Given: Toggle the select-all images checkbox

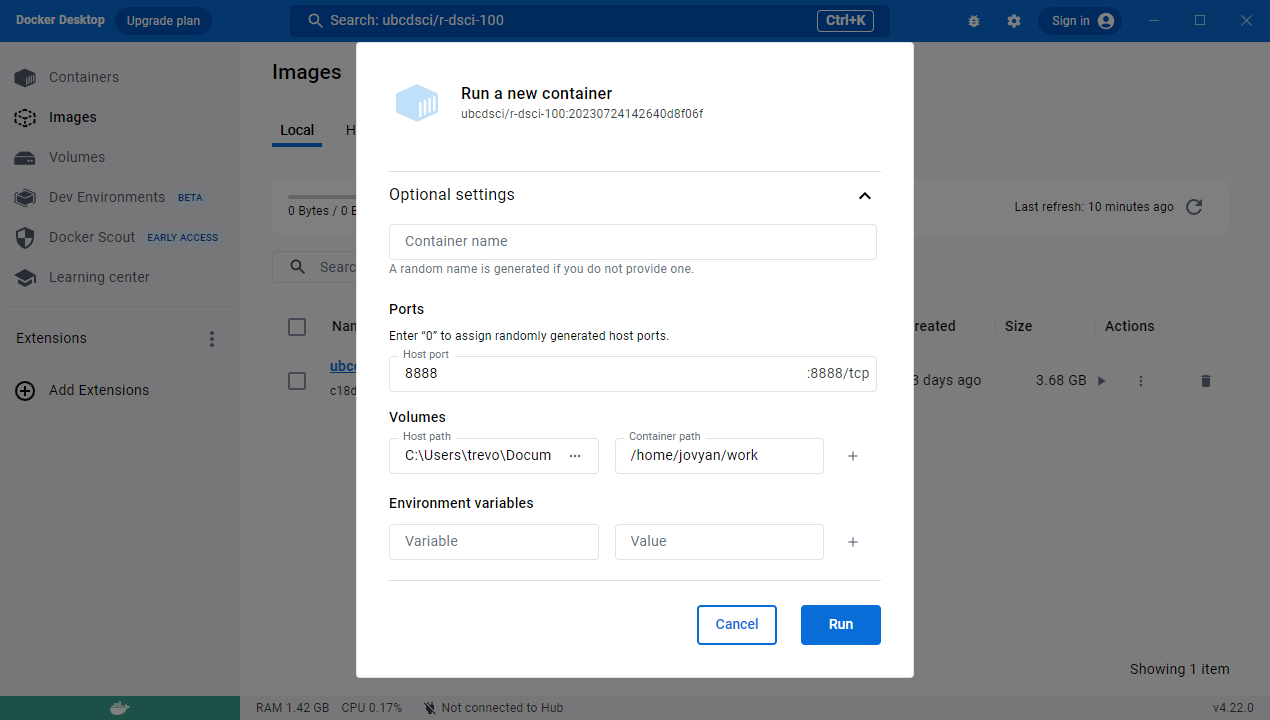Looking at the screenshot, I should (x=297, y=327).
